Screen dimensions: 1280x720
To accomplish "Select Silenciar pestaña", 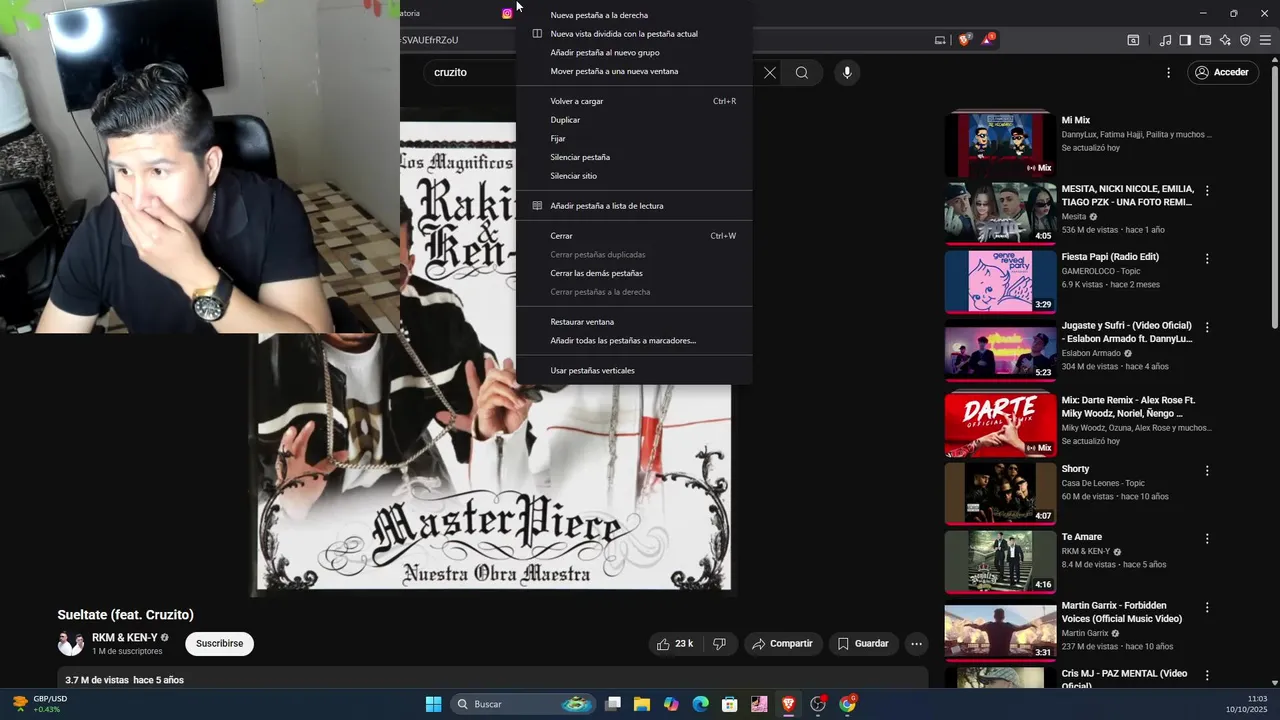I will pos(634,157).
